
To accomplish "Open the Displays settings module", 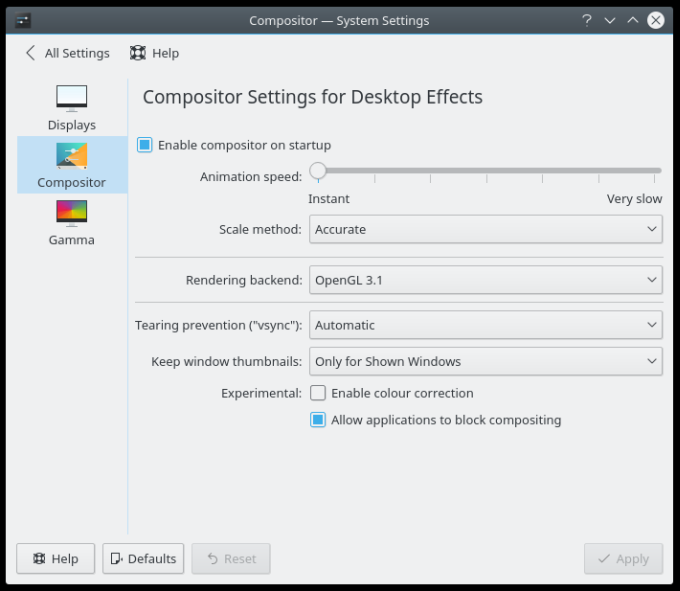I will coord(72,108).
